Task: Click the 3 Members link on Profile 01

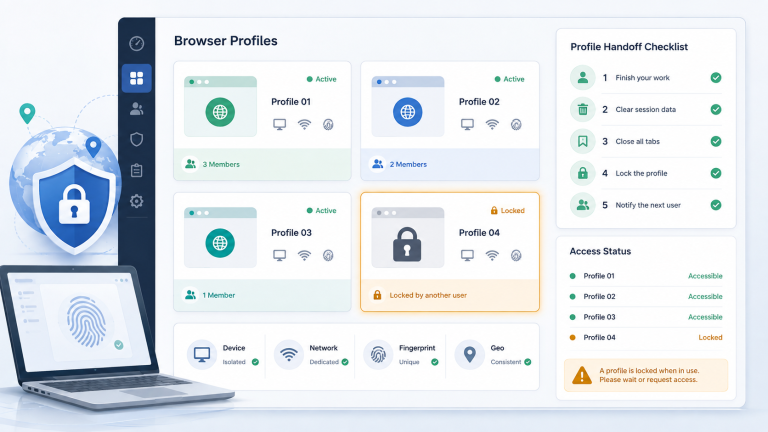Action: (x=221, y=165)
